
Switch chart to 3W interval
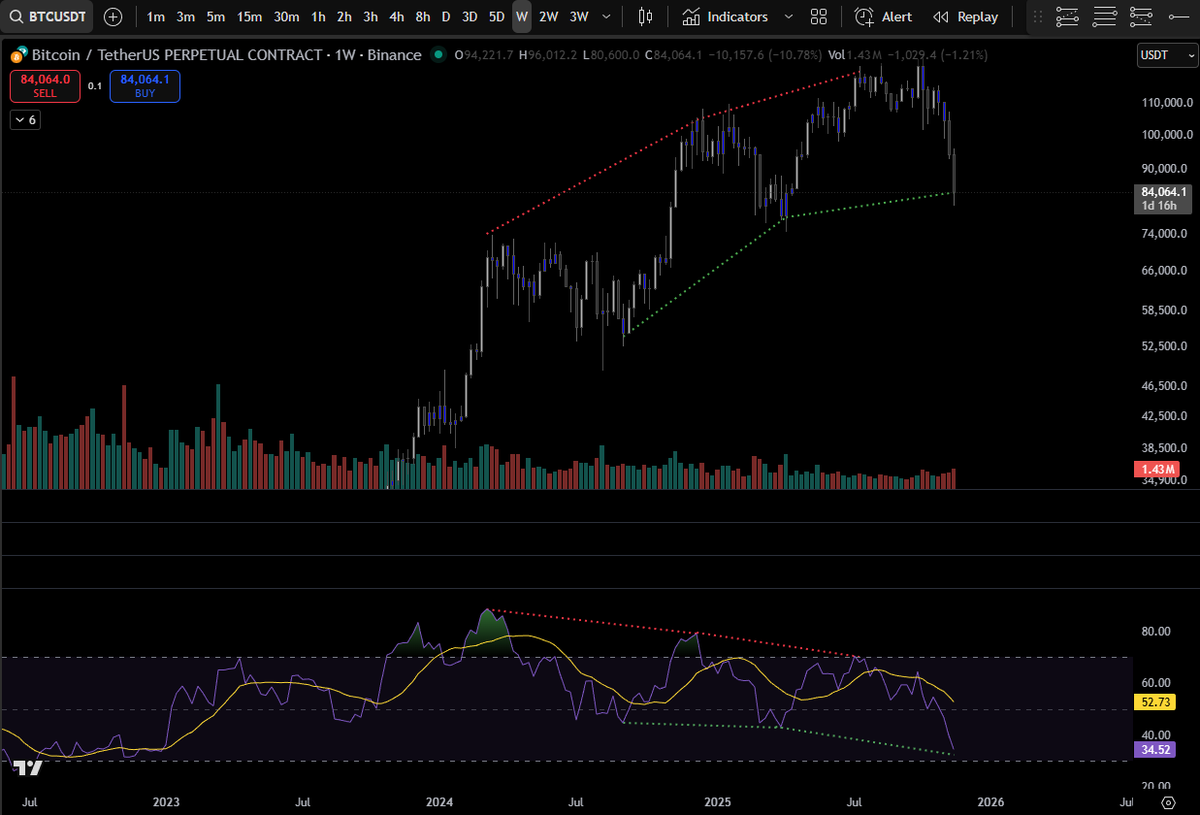coord(579,16)
